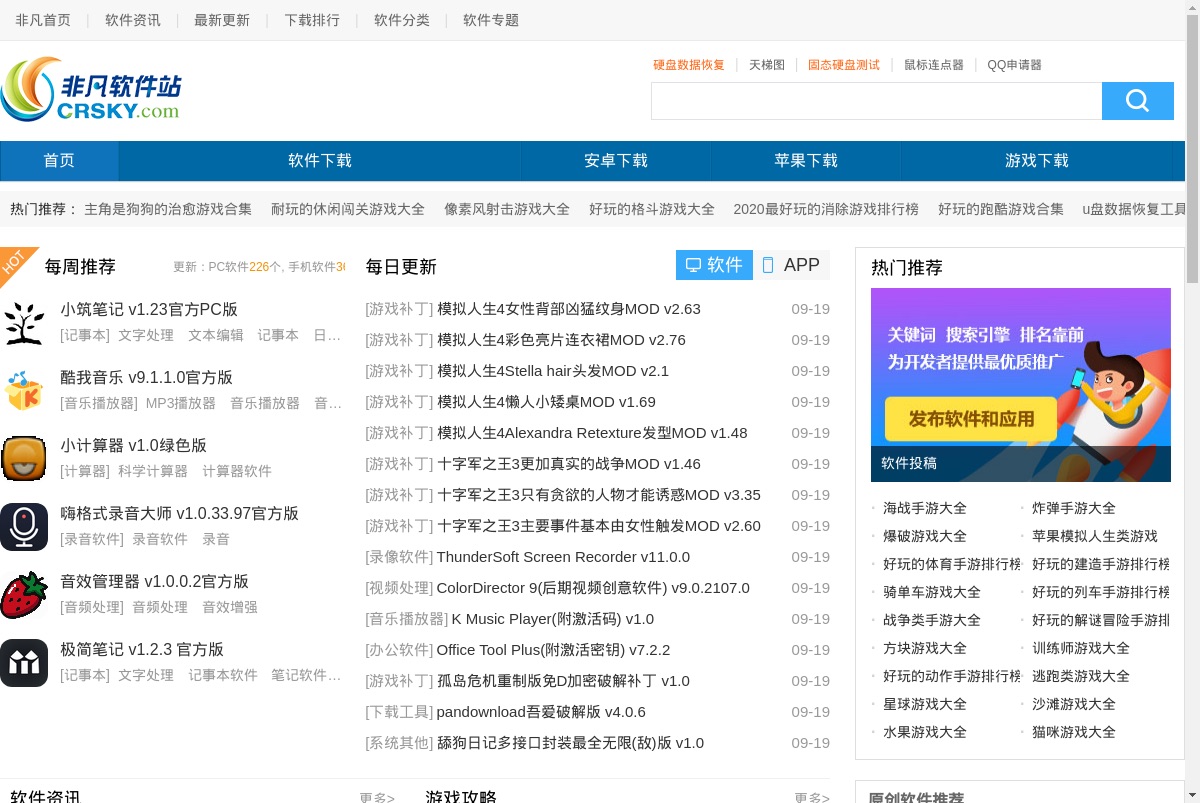Open ThunderSoft Screen Recorder v11.0.0 entry
Screen dimensions: 1200x803
coord(563,557)
